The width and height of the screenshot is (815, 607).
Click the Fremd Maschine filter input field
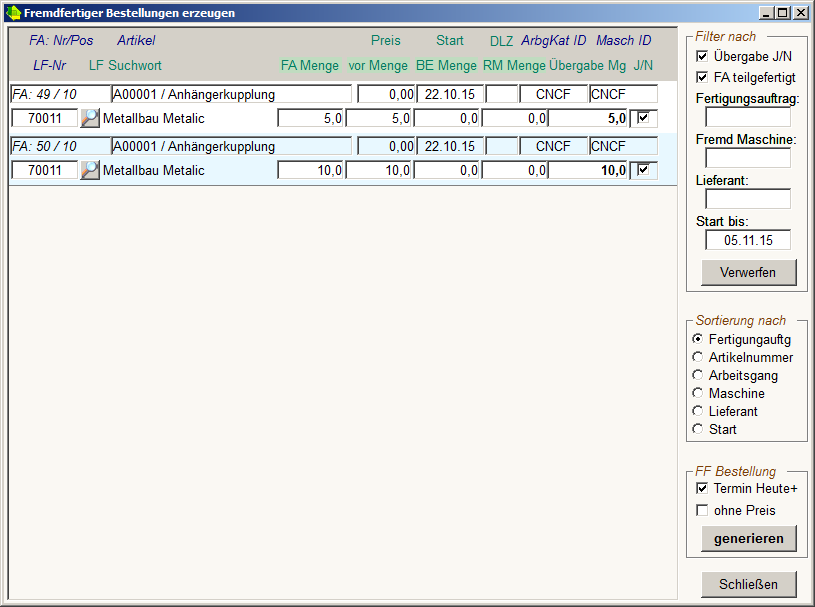coord(748,158)
